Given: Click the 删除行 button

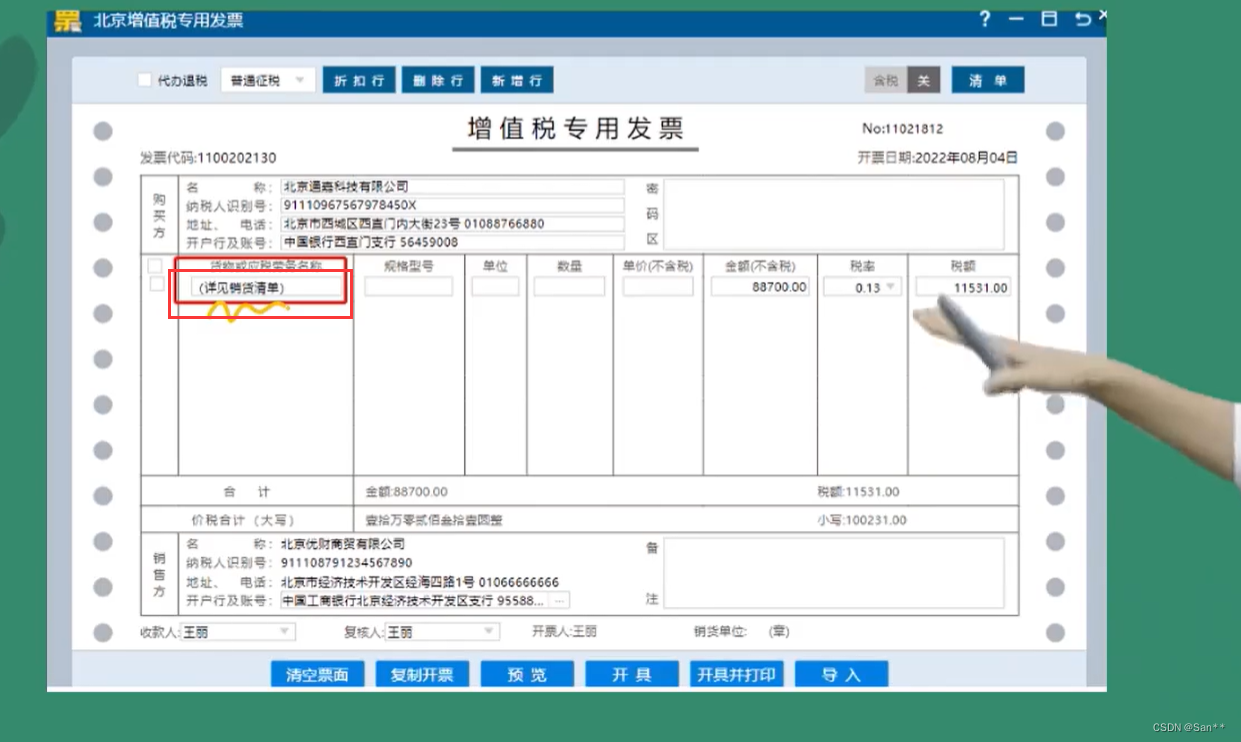Looking at the screenshot, I should [x=438, y=81].
